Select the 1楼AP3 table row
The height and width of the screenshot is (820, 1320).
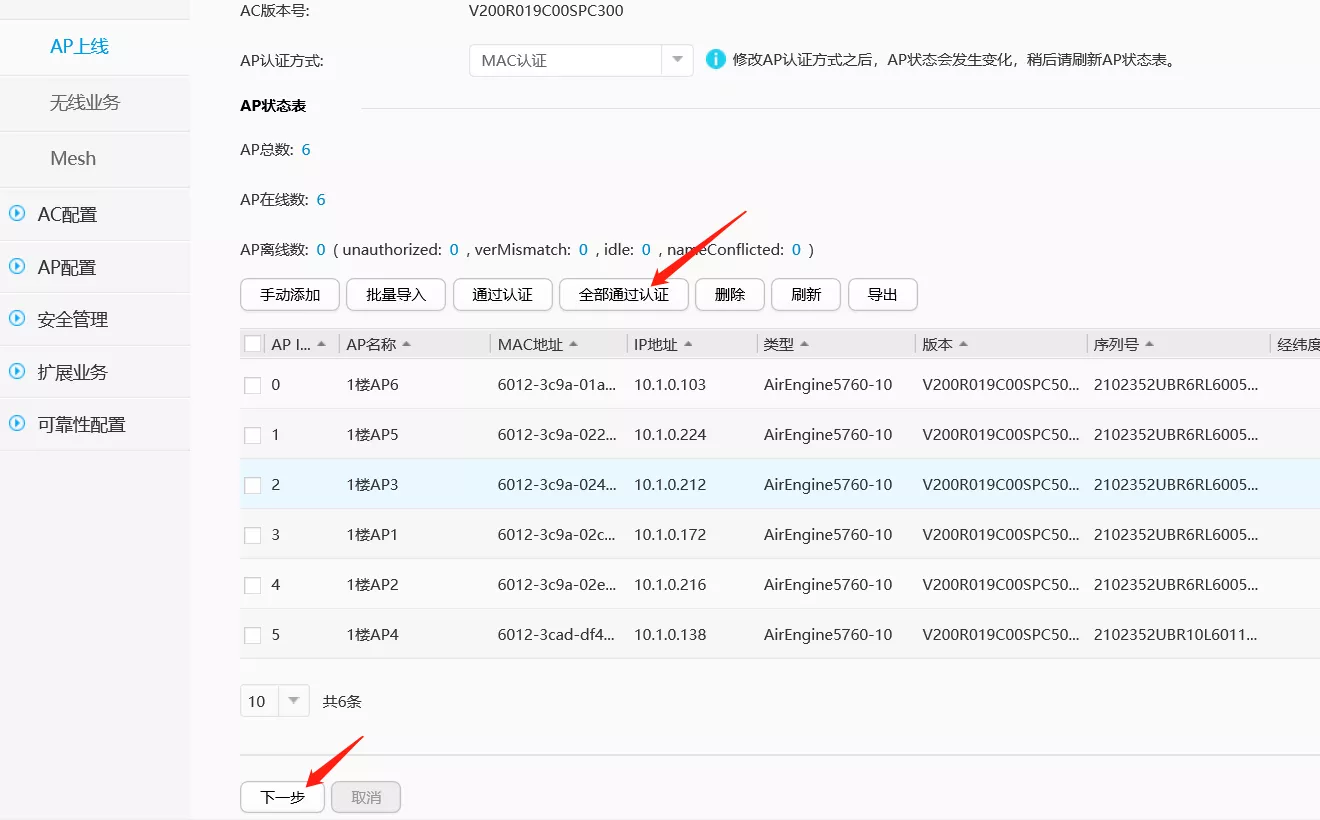pos(372,485)
